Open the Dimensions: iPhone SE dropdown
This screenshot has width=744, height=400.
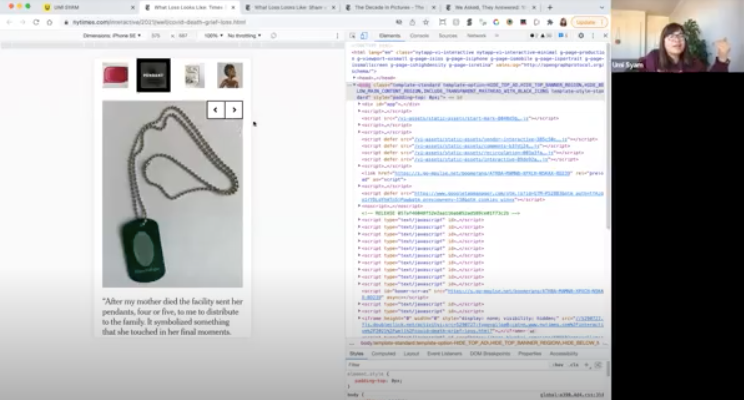112,36
